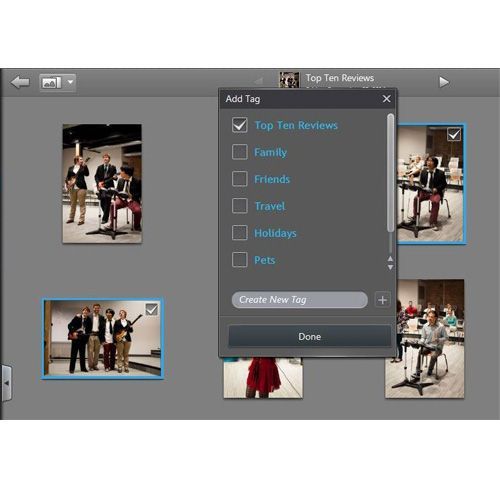This screenshot has height=500, width=500.
Task: Focus the Create New Tag field
Action: point(300,300)
